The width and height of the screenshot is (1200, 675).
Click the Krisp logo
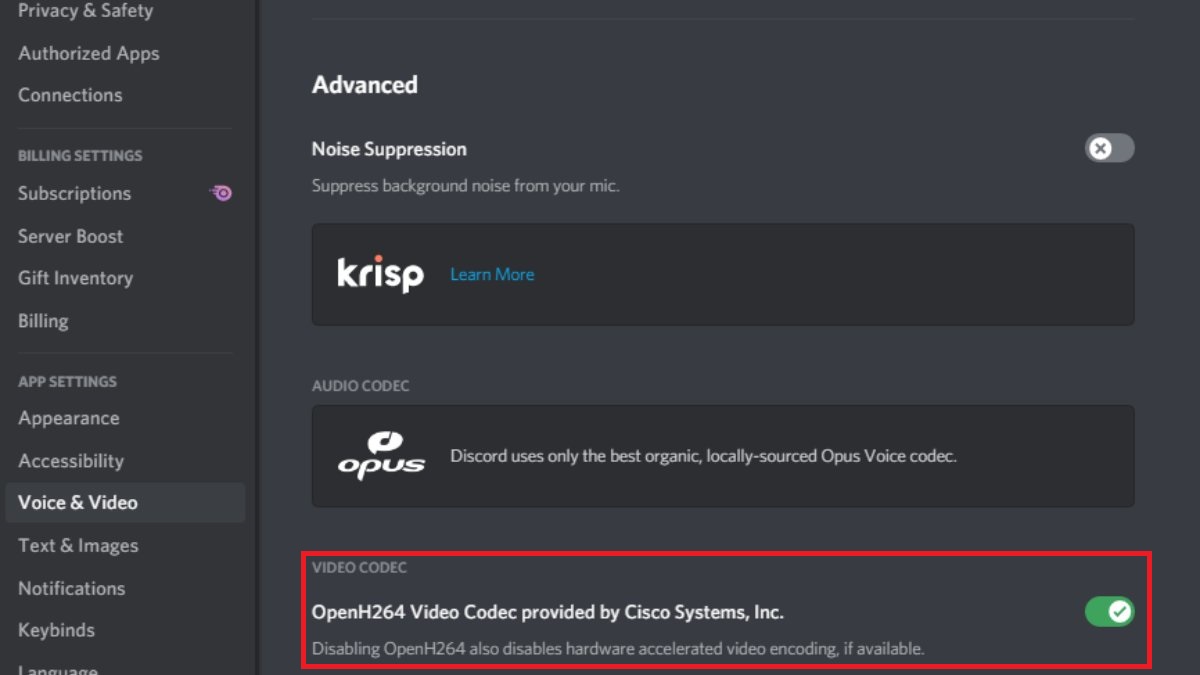tap(380, 274)
